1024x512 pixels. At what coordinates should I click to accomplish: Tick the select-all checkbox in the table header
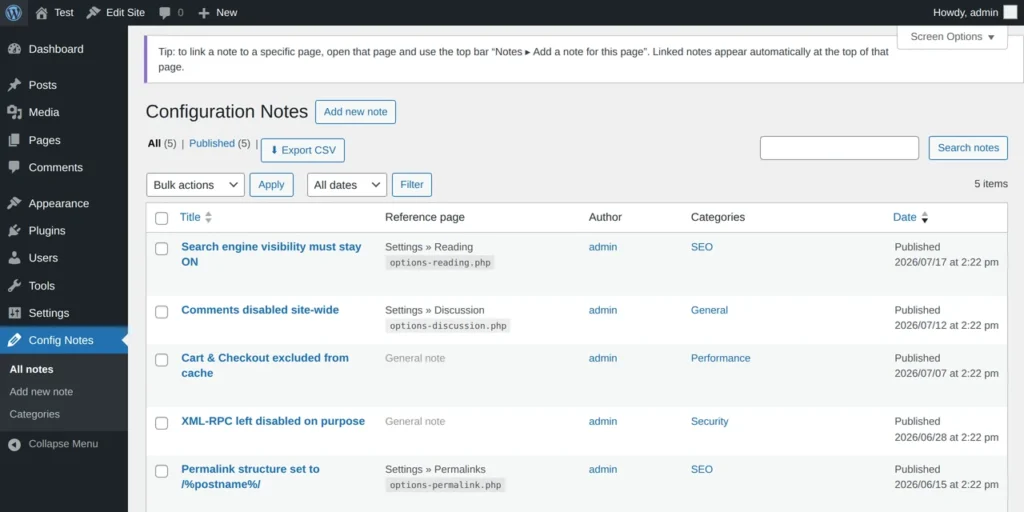[x=161, y=218]
